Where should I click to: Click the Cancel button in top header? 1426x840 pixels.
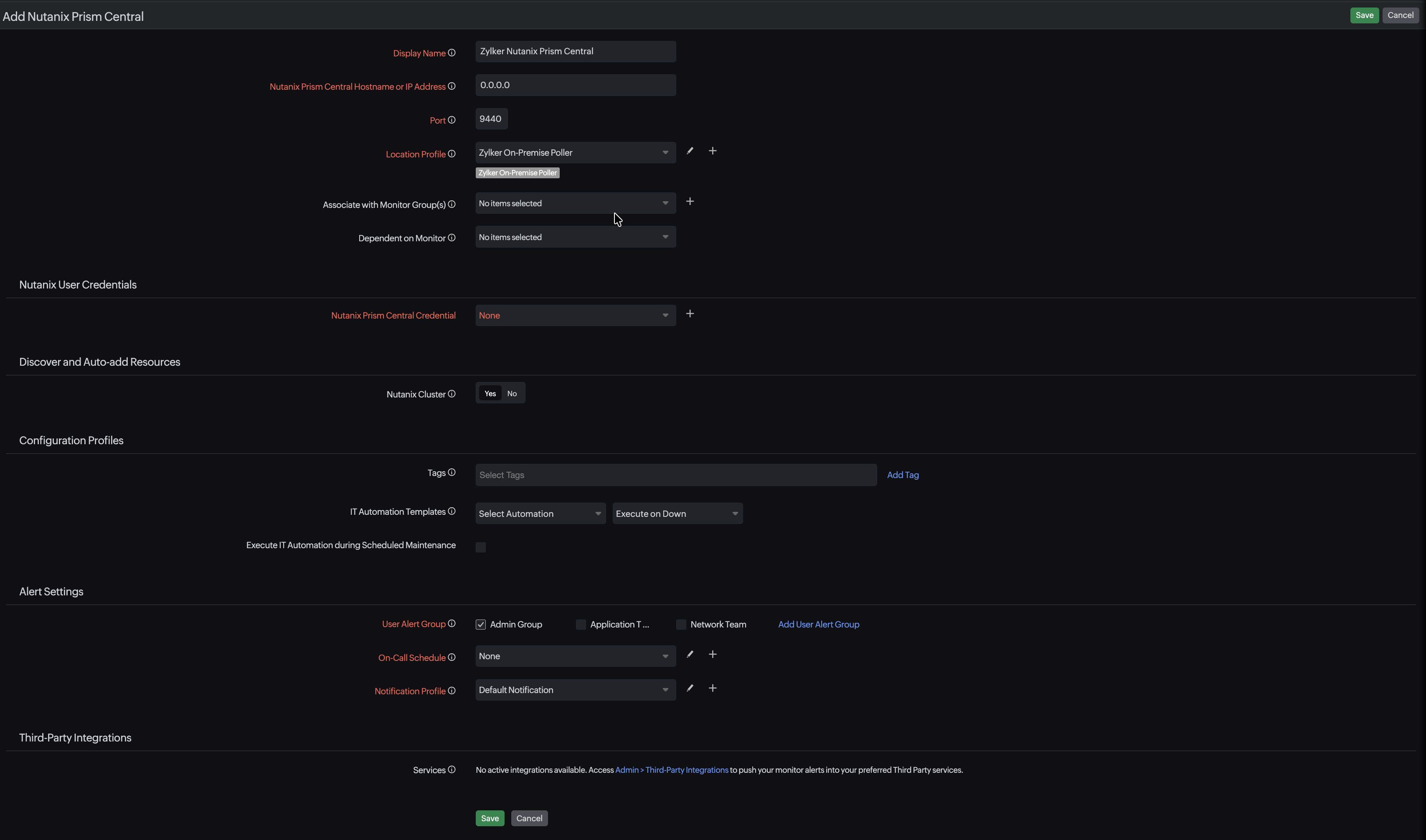pos(1400,15)
